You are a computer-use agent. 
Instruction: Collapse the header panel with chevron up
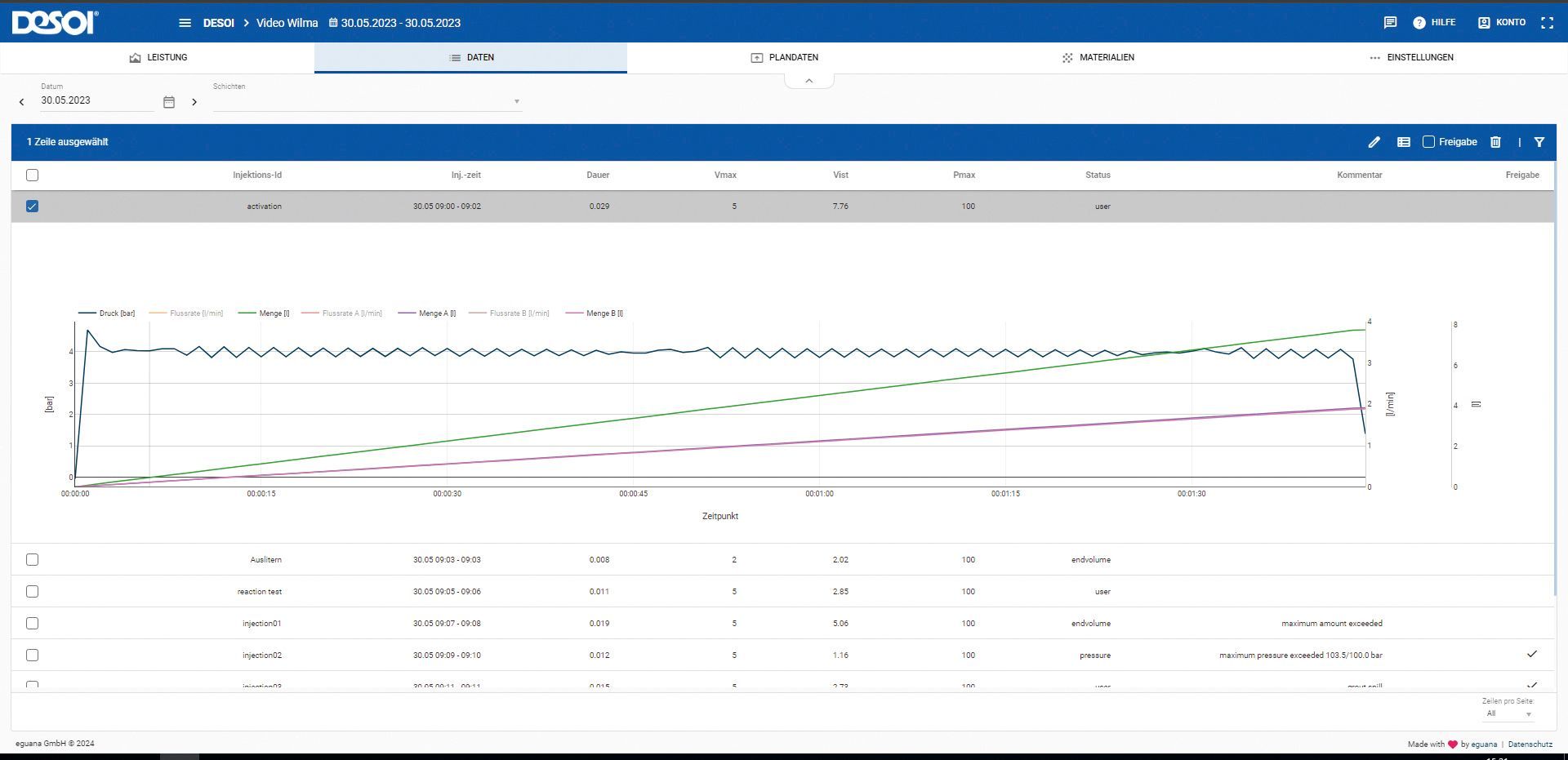point(808,81)
